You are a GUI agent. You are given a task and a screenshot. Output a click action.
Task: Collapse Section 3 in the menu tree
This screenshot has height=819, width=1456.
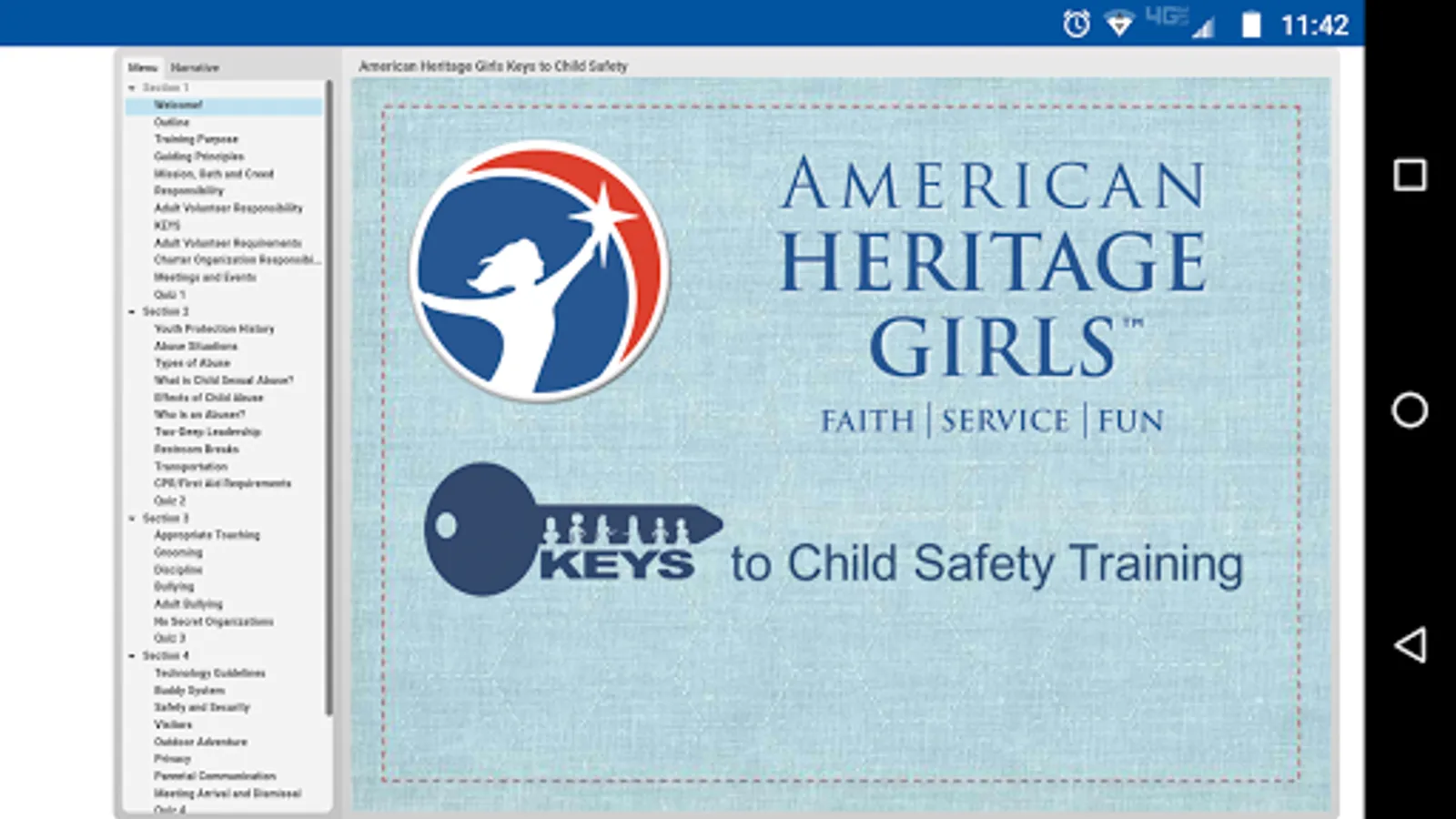(x=132, y=518)
